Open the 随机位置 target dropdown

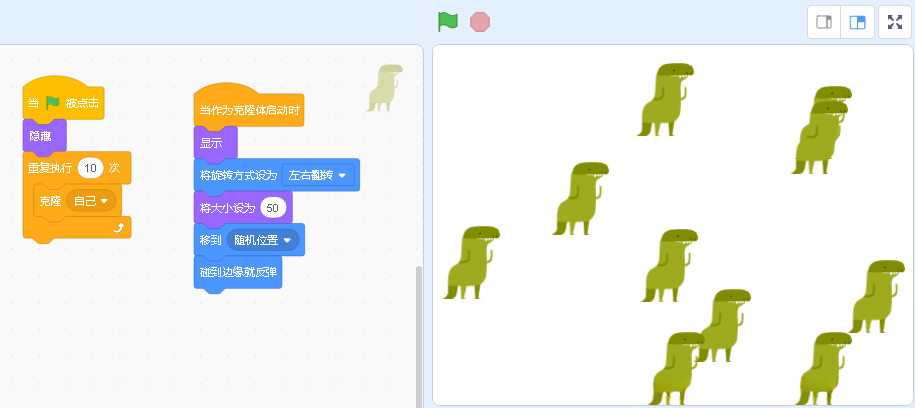pos(263,240)
